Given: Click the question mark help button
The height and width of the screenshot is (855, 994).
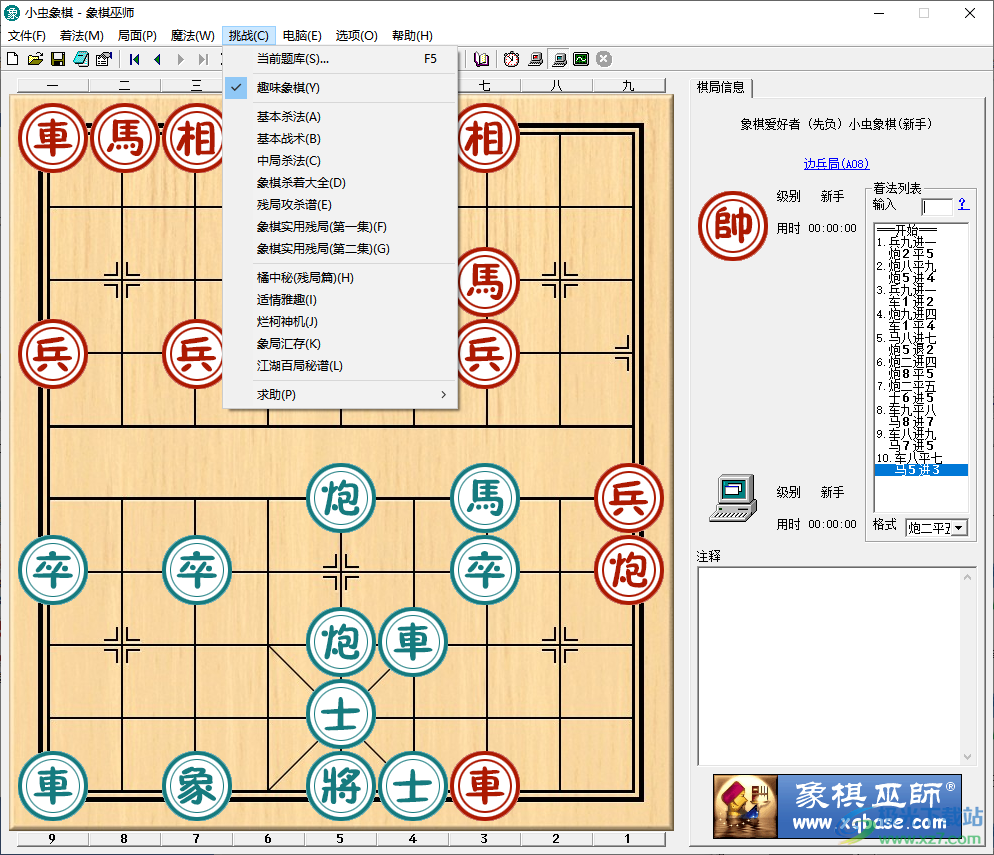Looking at the screenshot, I should 962,206.
